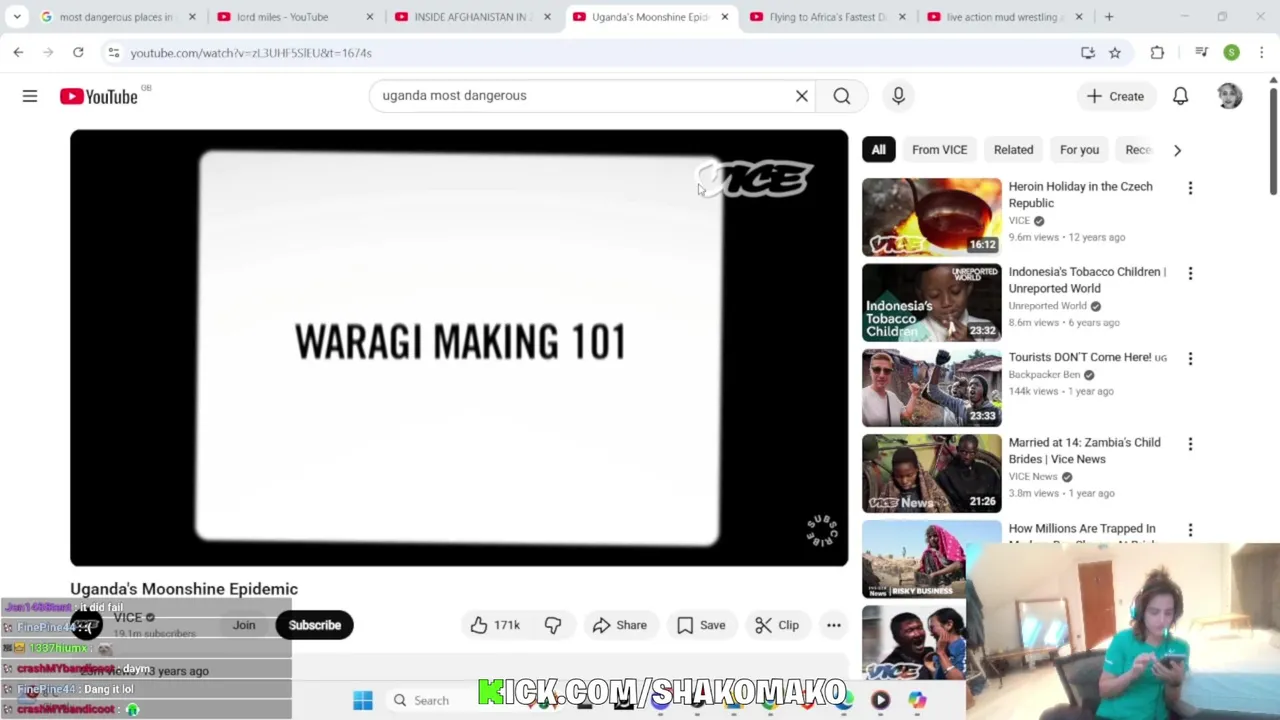Viewport: 1280px width, 720px height.
Task: Click the magnifier search button
Action: (842, 96)
